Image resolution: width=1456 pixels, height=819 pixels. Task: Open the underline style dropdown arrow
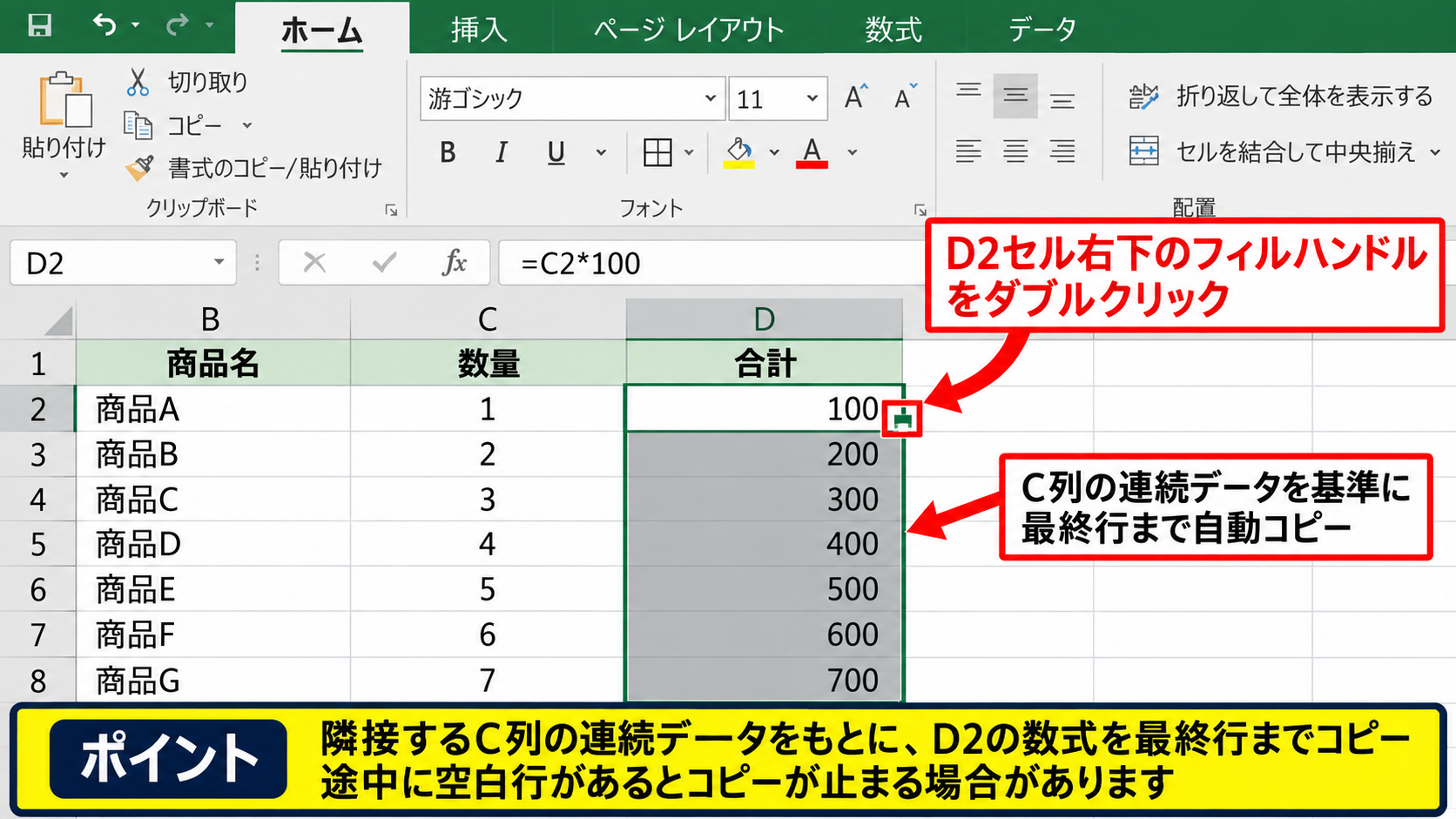[x=601, y=153]
